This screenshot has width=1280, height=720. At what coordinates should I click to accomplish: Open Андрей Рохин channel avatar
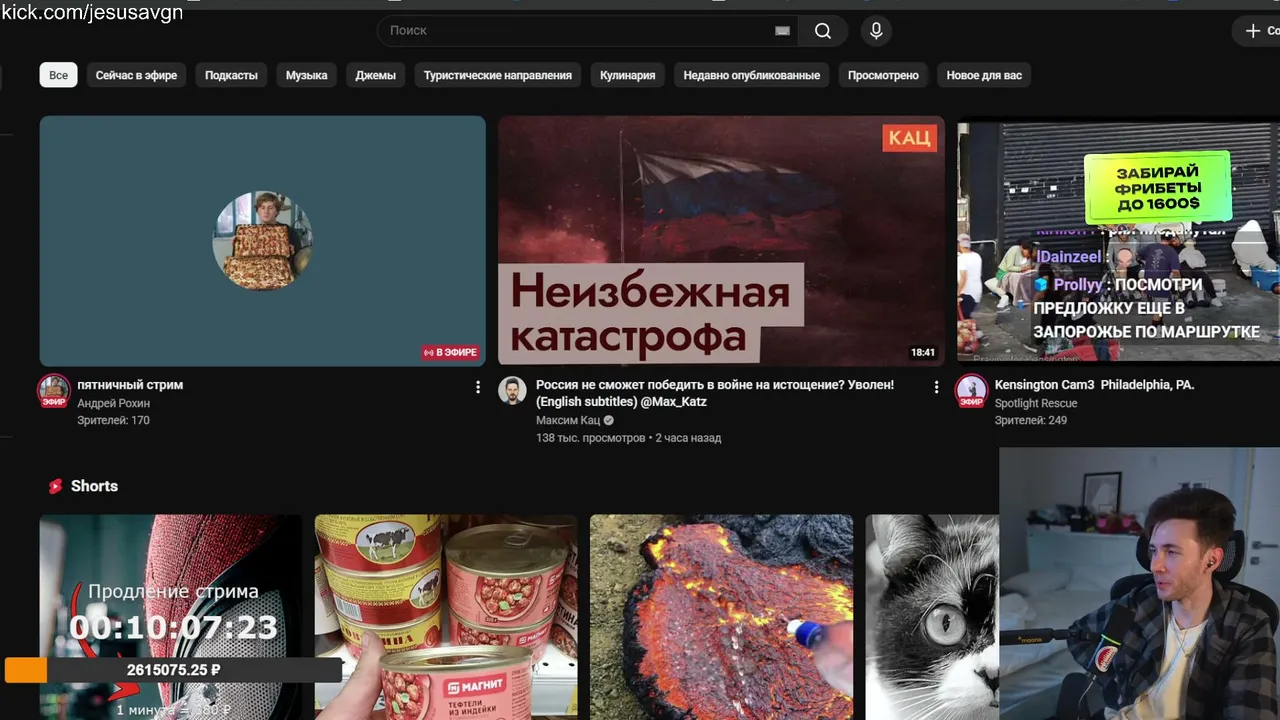[54, 391]
